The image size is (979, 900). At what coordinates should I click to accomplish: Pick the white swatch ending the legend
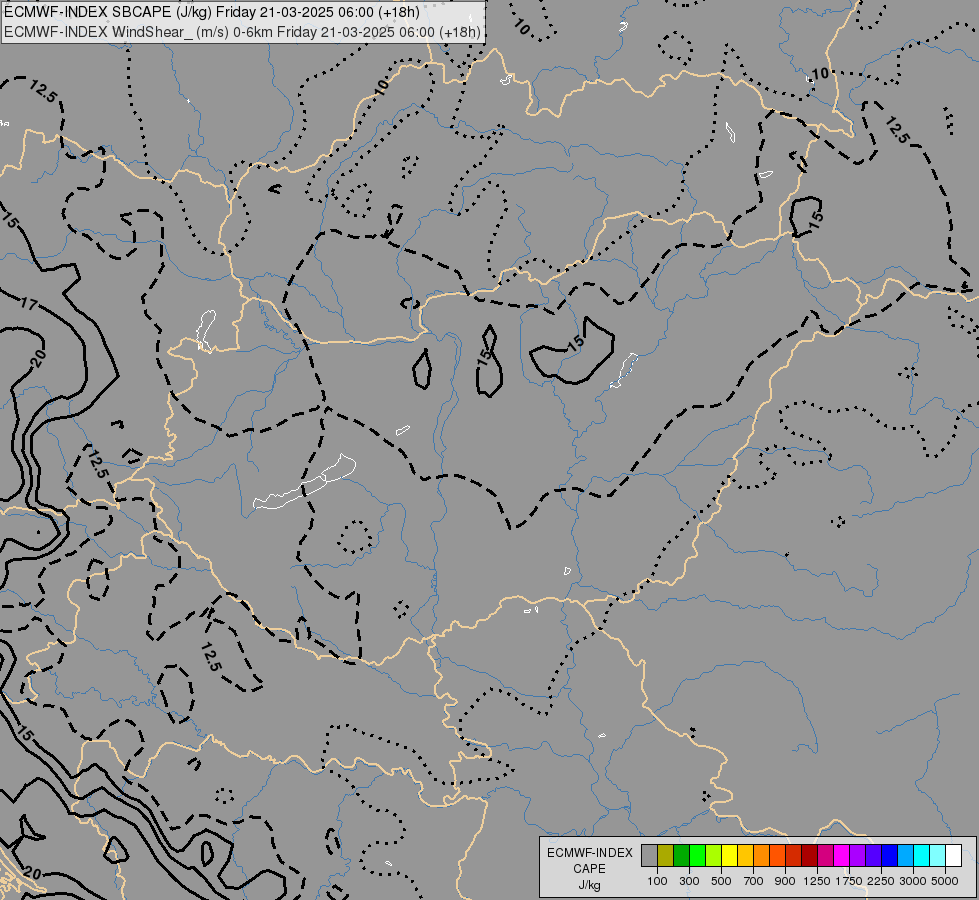953,855
